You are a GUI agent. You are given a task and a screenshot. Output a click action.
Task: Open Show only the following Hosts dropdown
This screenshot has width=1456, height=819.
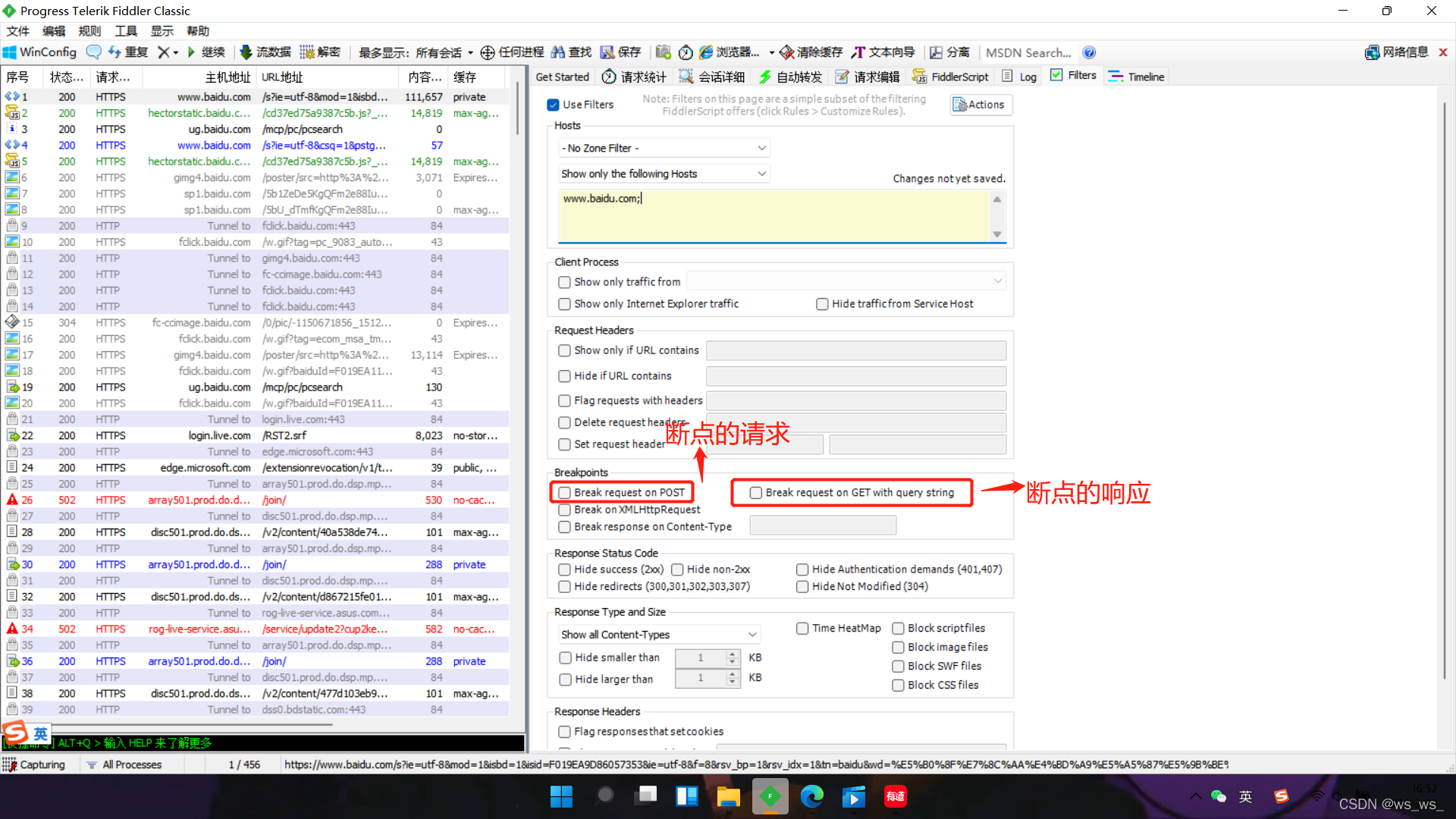(x=664, y=174)
